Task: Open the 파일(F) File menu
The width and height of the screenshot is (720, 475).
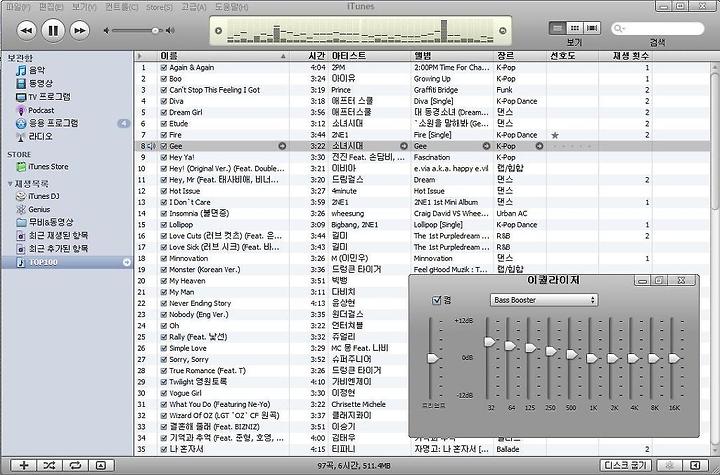Action: coord(18,7)
